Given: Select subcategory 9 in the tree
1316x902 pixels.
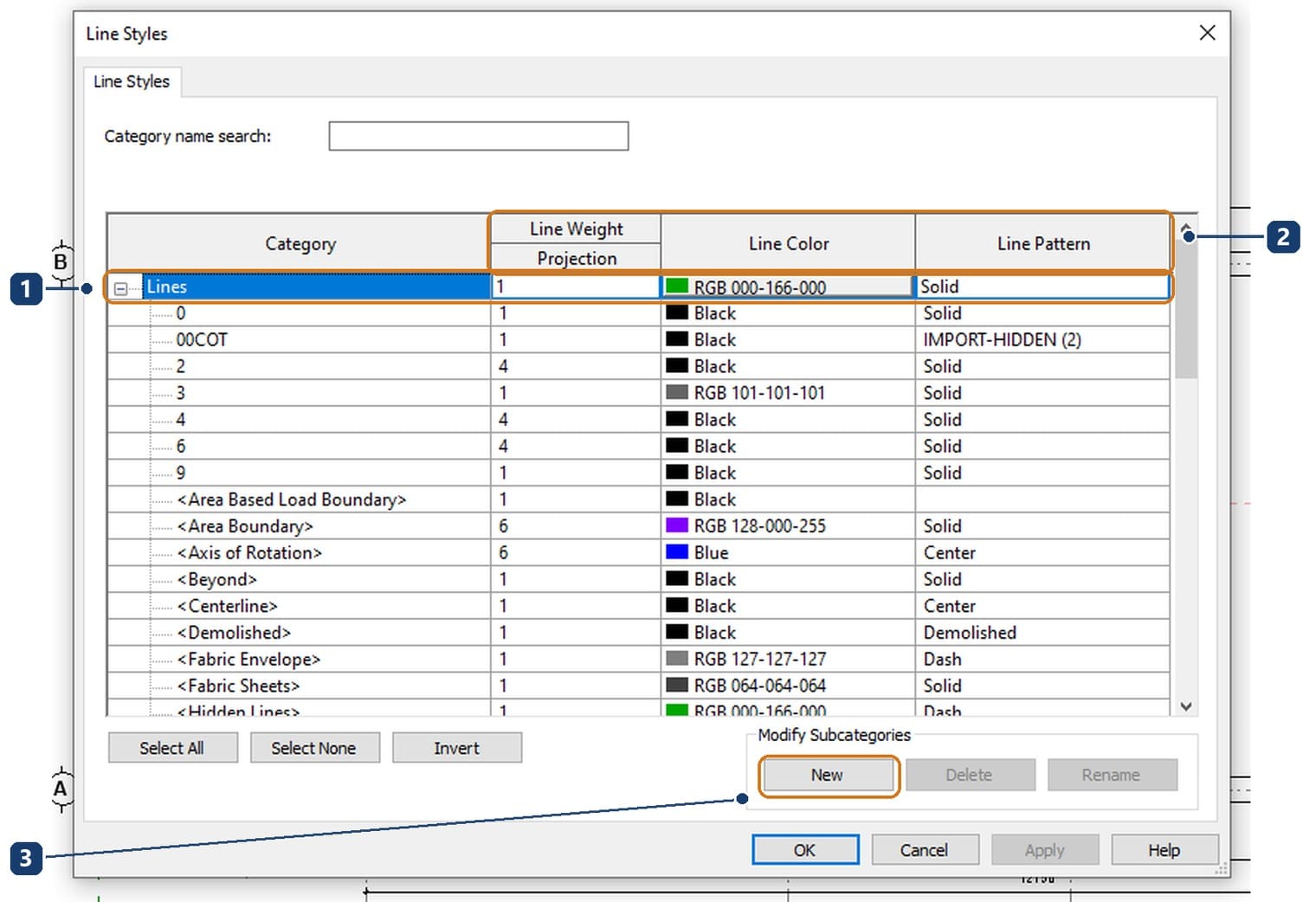Looking at the screenshot, I should point(181,473).
